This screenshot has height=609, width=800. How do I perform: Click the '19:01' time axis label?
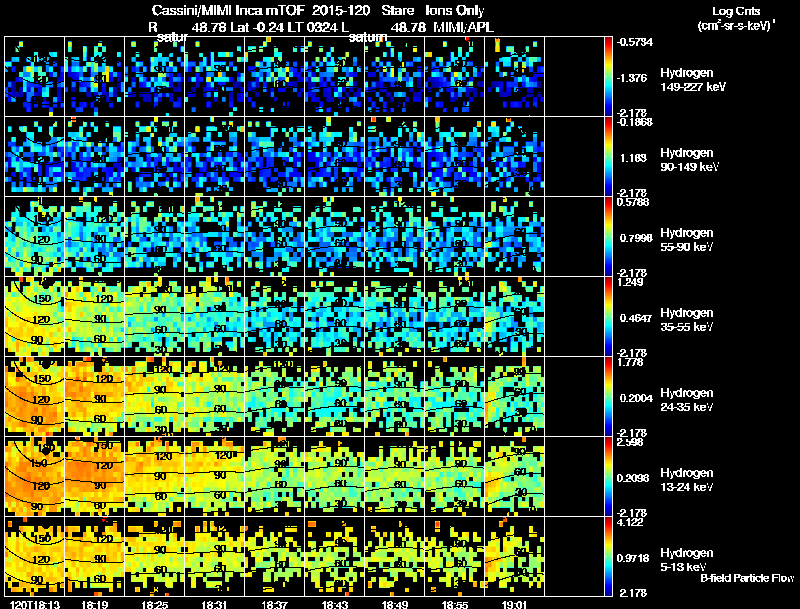pos(514,604)
